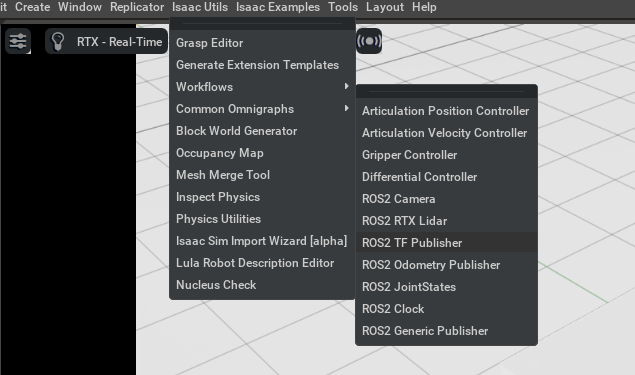Select Articulation Velocity Controller
Screen dimensions: 635x375
pos(446,133)
